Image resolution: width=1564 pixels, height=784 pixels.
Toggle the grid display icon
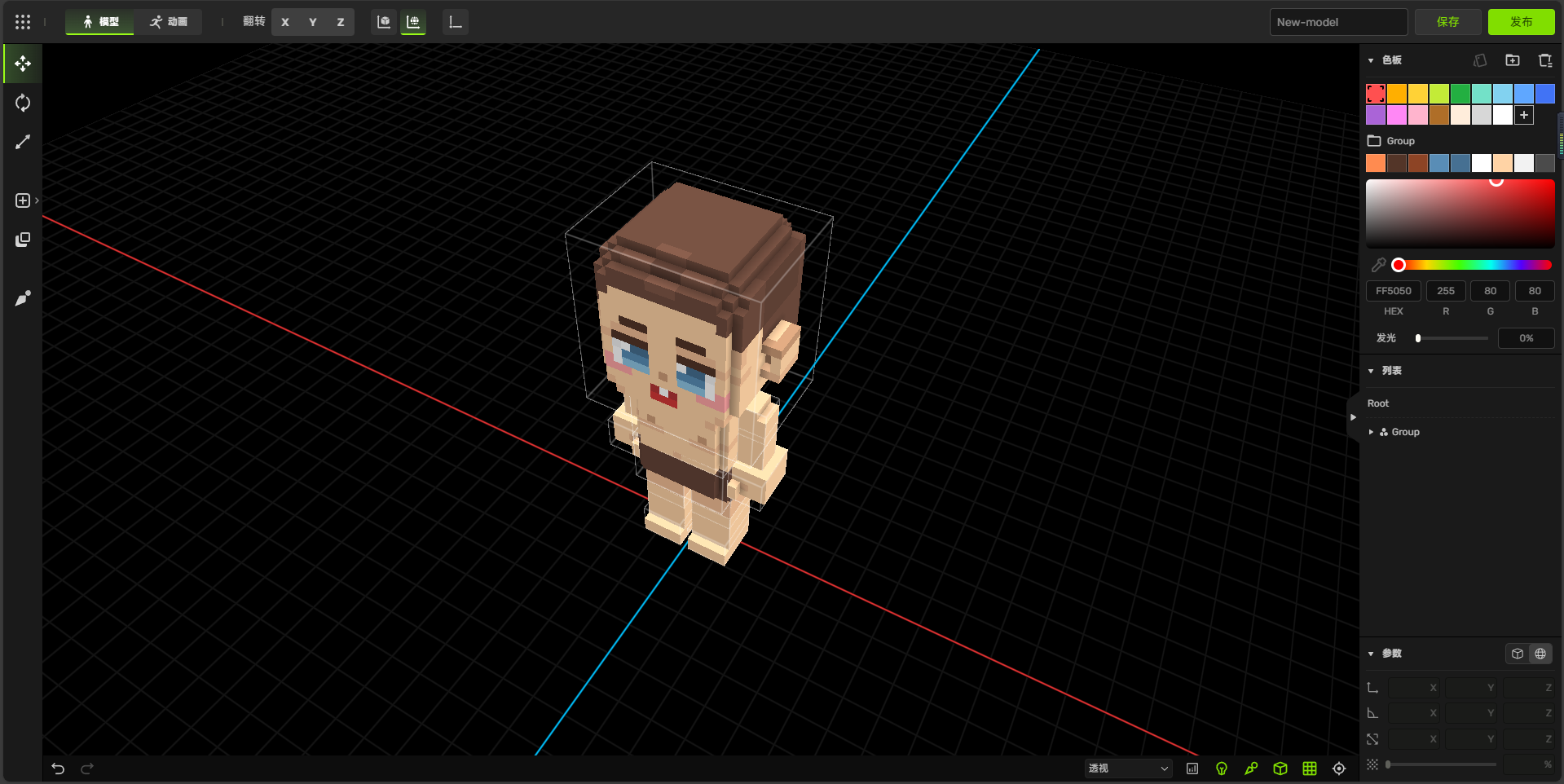tap(1310, 769)
